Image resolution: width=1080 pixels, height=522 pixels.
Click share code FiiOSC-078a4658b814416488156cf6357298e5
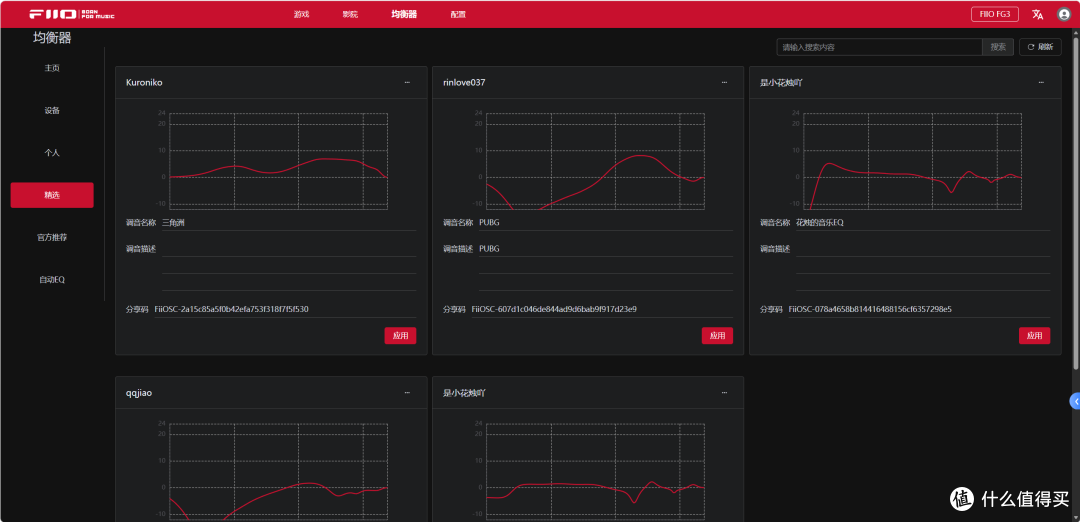tap(870, 309)
